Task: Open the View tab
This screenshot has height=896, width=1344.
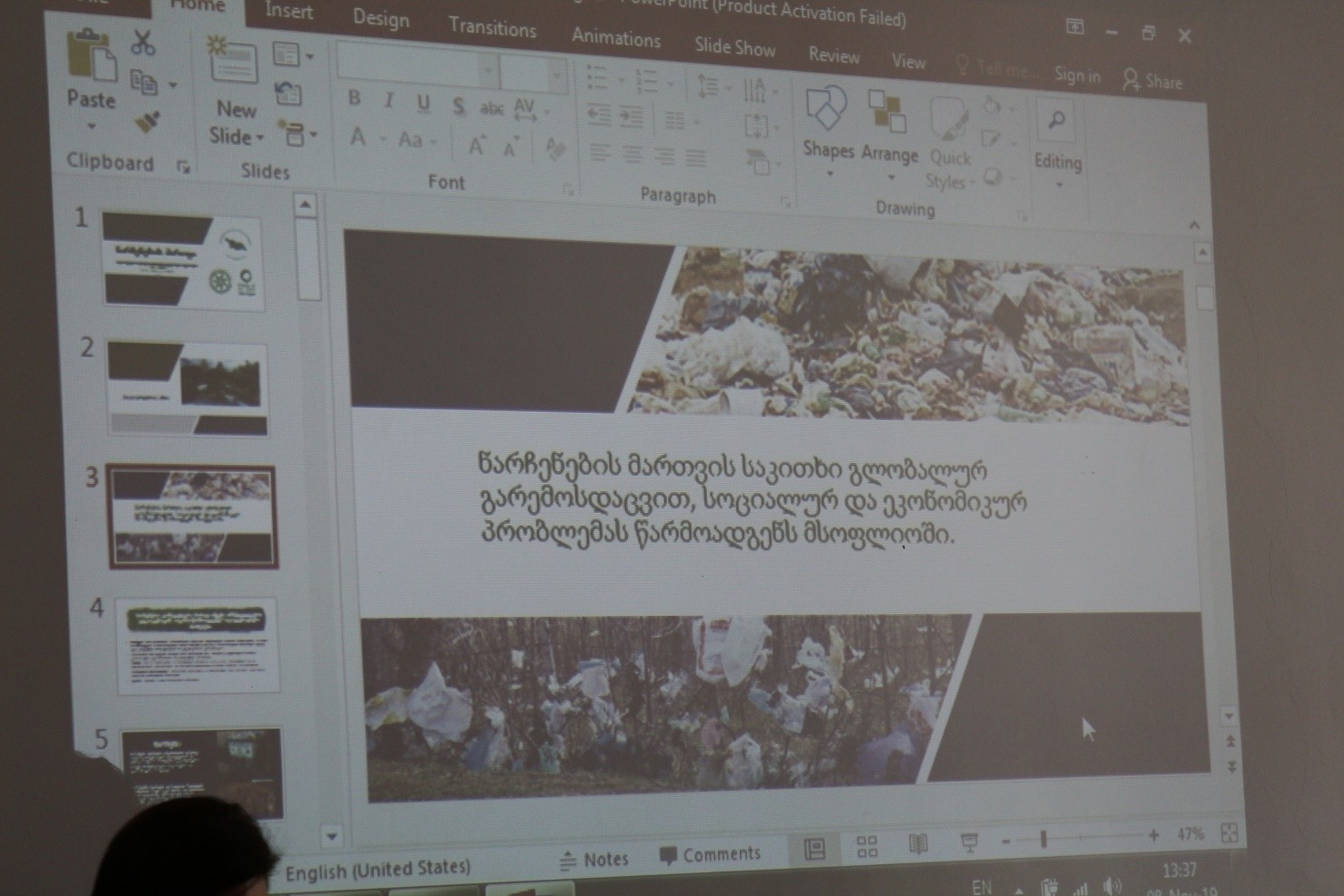Action: (x=908, y=62)
